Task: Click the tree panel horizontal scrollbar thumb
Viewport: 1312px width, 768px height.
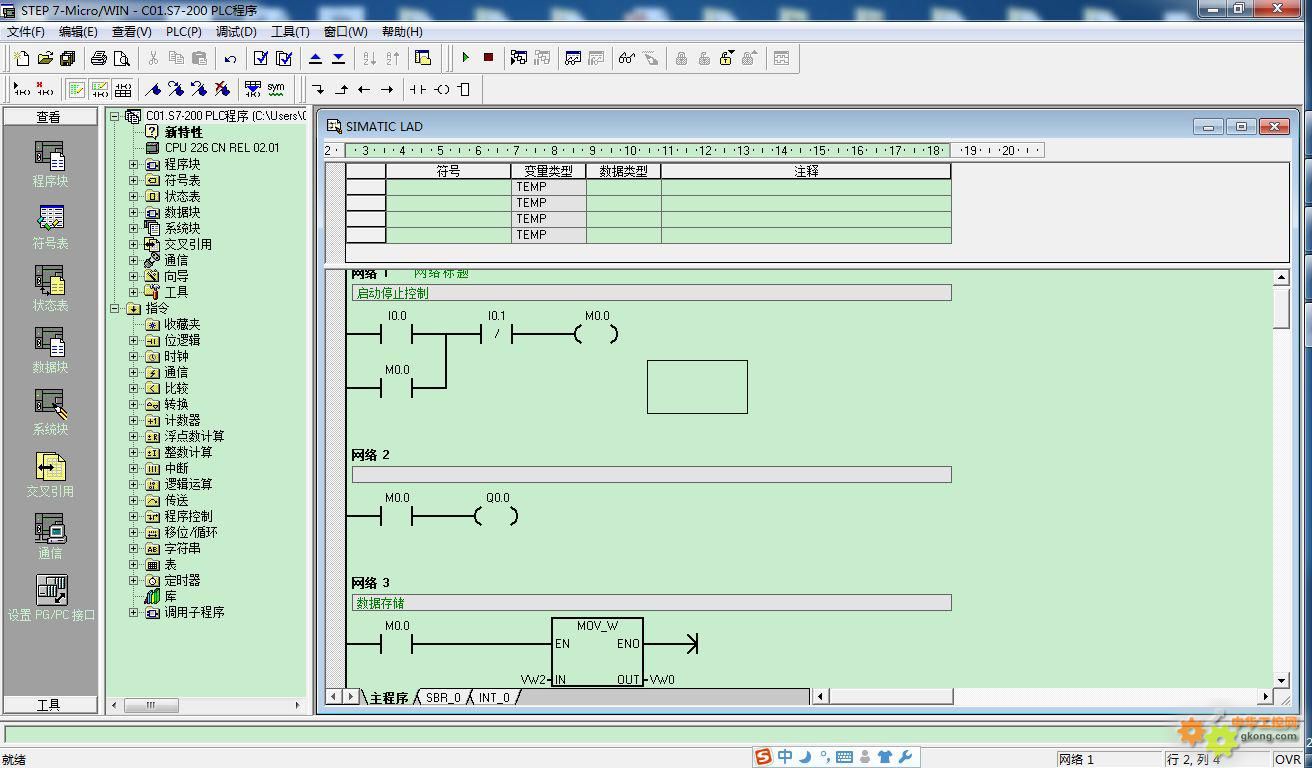Action: (x=151, y=705)
